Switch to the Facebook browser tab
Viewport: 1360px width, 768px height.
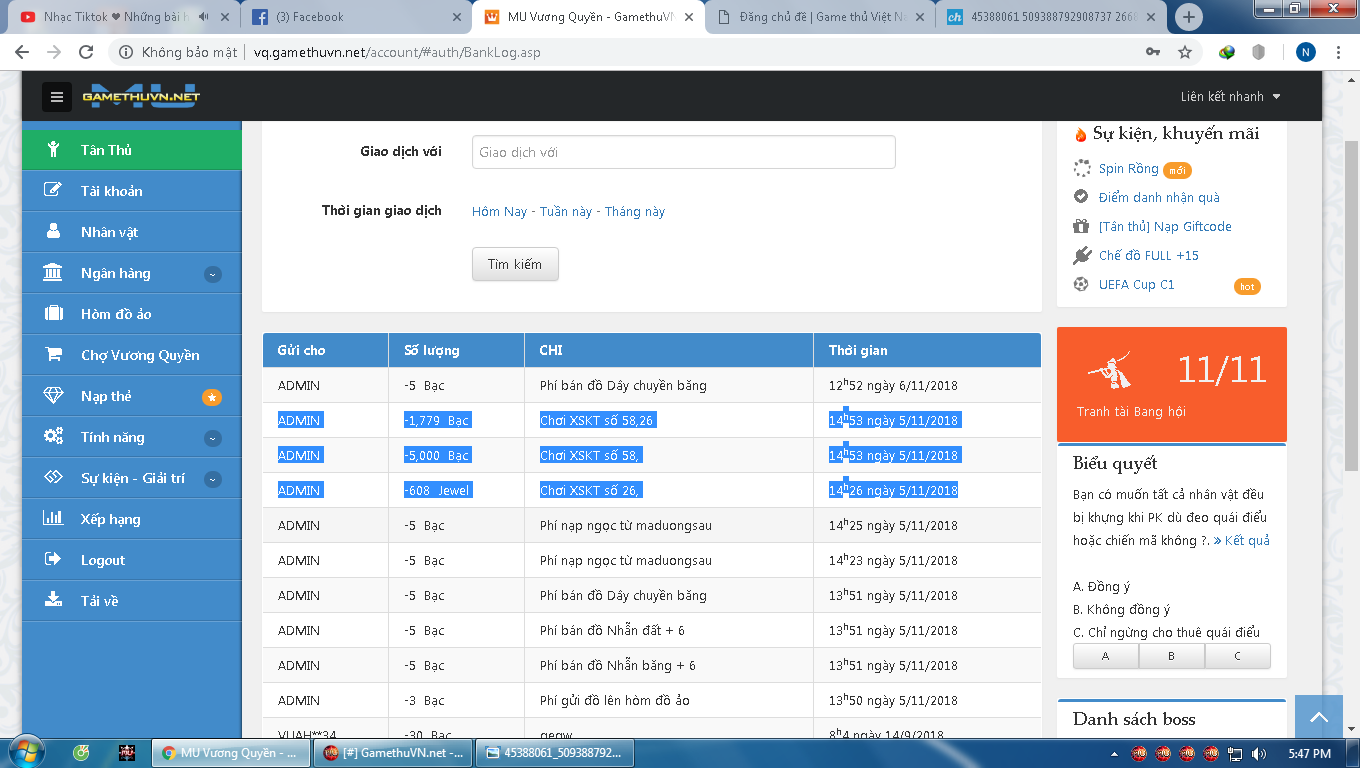click(x=355, y=17)
